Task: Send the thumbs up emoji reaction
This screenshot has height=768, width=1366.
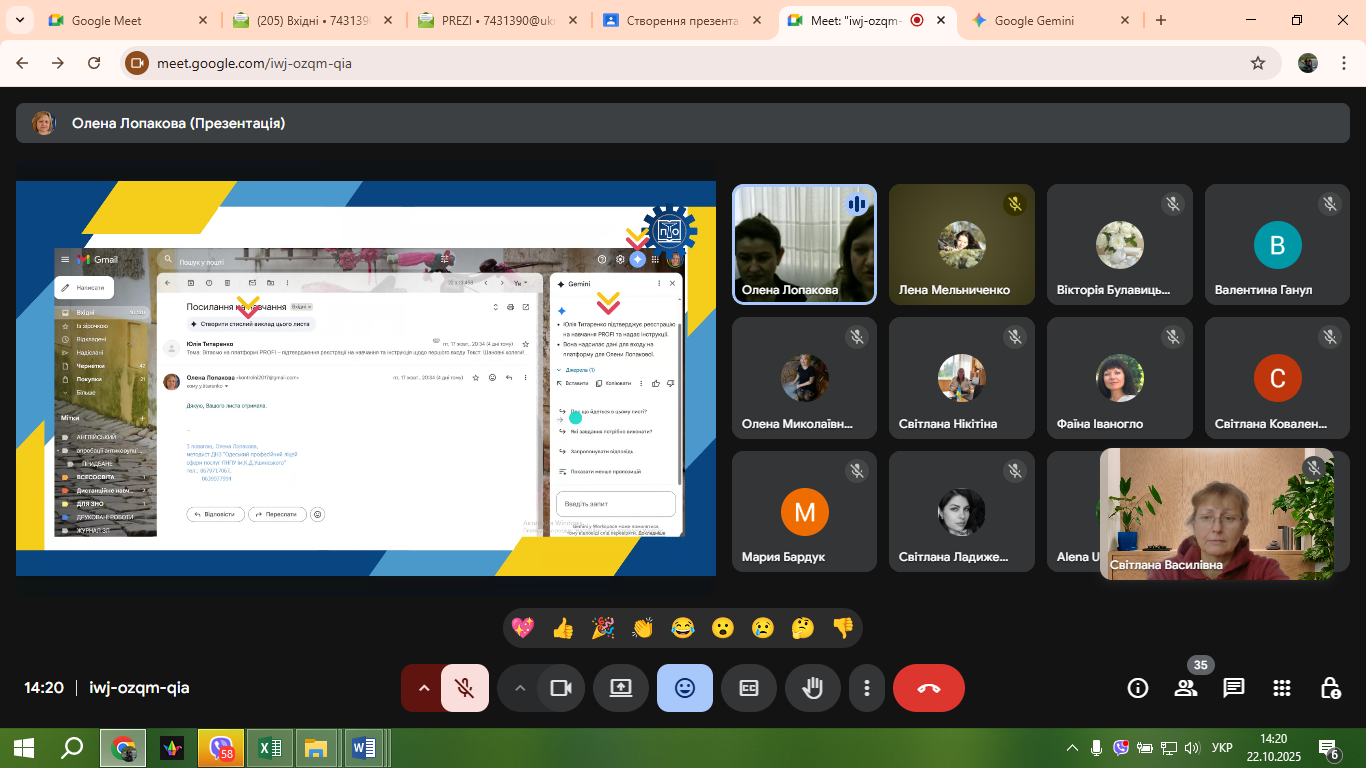Action: coord(563,628)
